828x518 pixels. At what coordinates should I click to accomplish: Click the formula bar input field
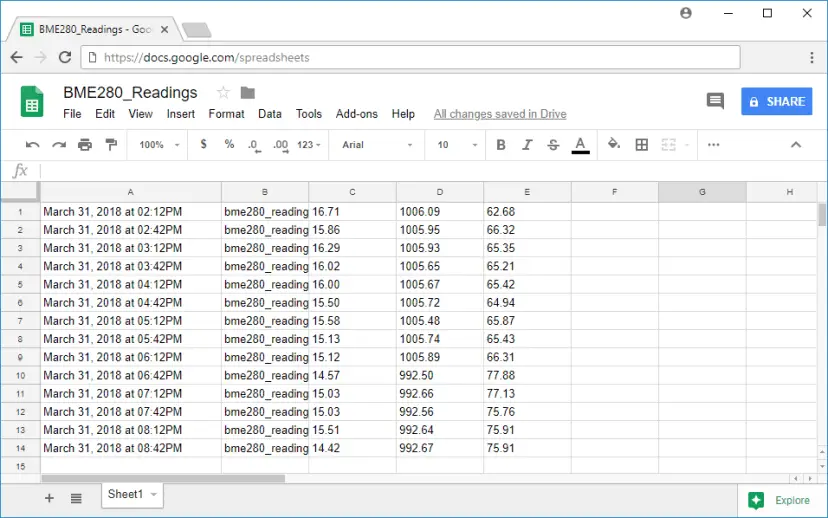tap(432, 171)
